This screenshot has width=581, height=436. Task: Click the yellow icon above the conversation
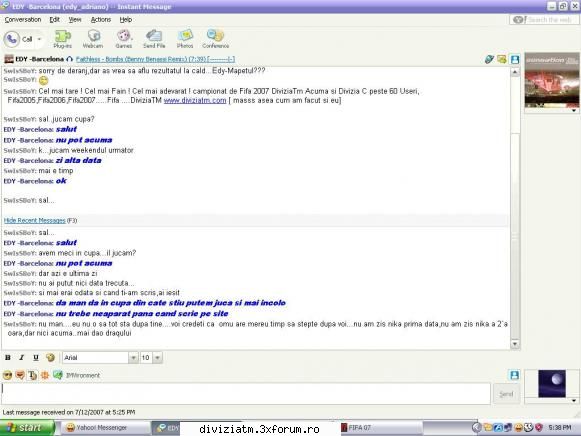tap(502, 59)
